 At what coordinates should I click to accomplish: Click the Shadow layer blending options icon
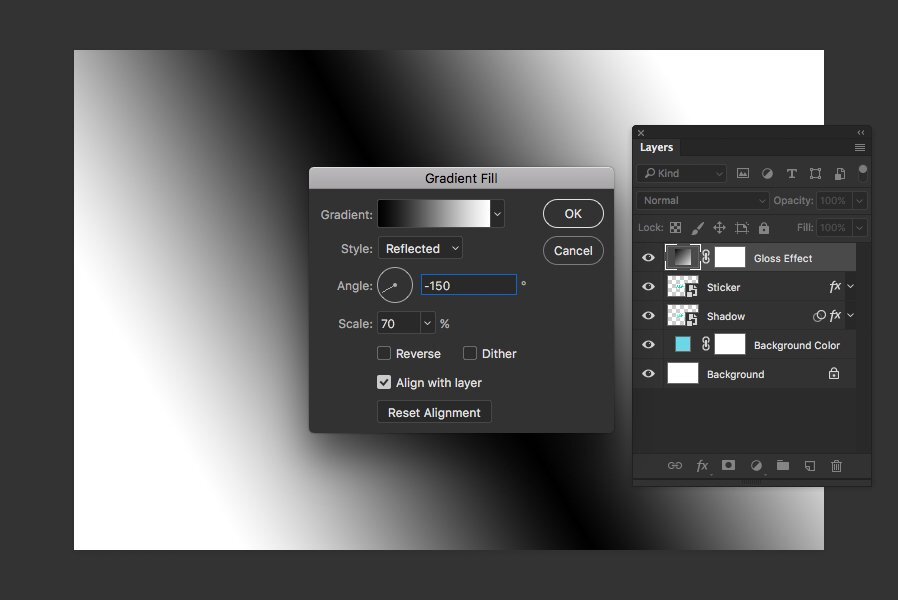820,315
